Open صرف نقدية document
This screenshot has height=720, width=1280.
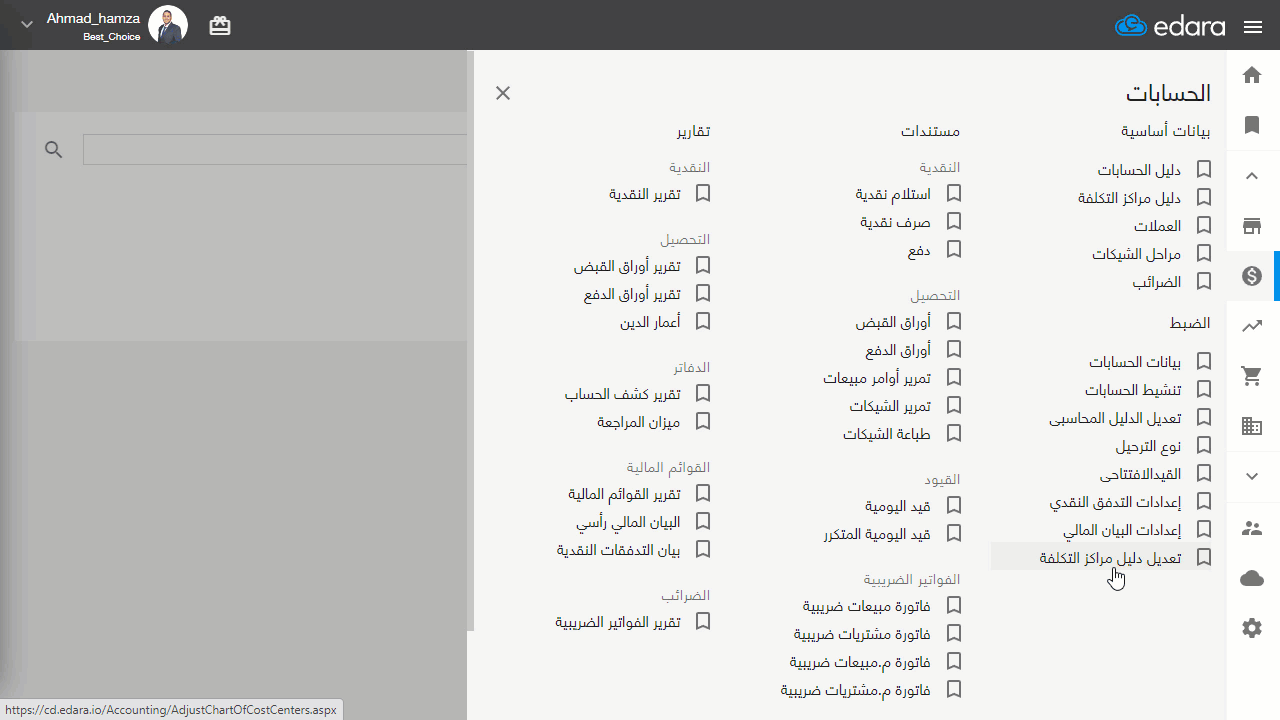pos(896,222)
